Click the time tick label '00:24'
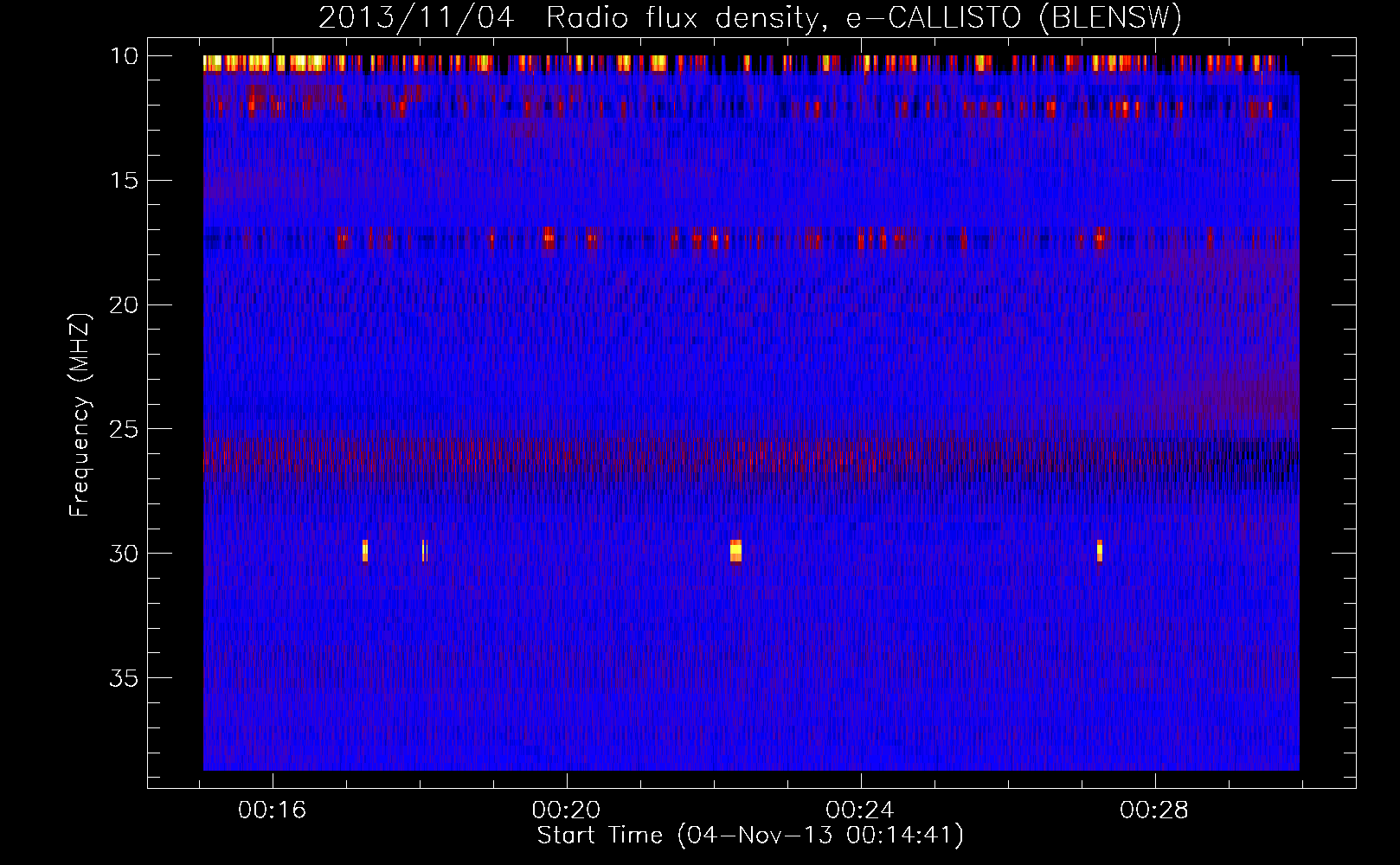This screenshot has width=1400, height=865. click(861, 810)
